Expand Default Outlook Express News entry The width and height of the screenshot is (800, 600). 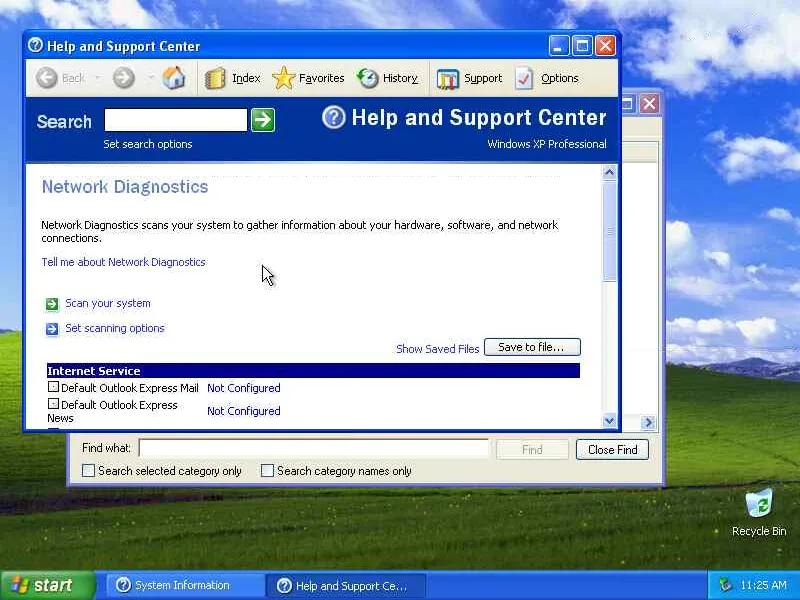pos(53,404)
